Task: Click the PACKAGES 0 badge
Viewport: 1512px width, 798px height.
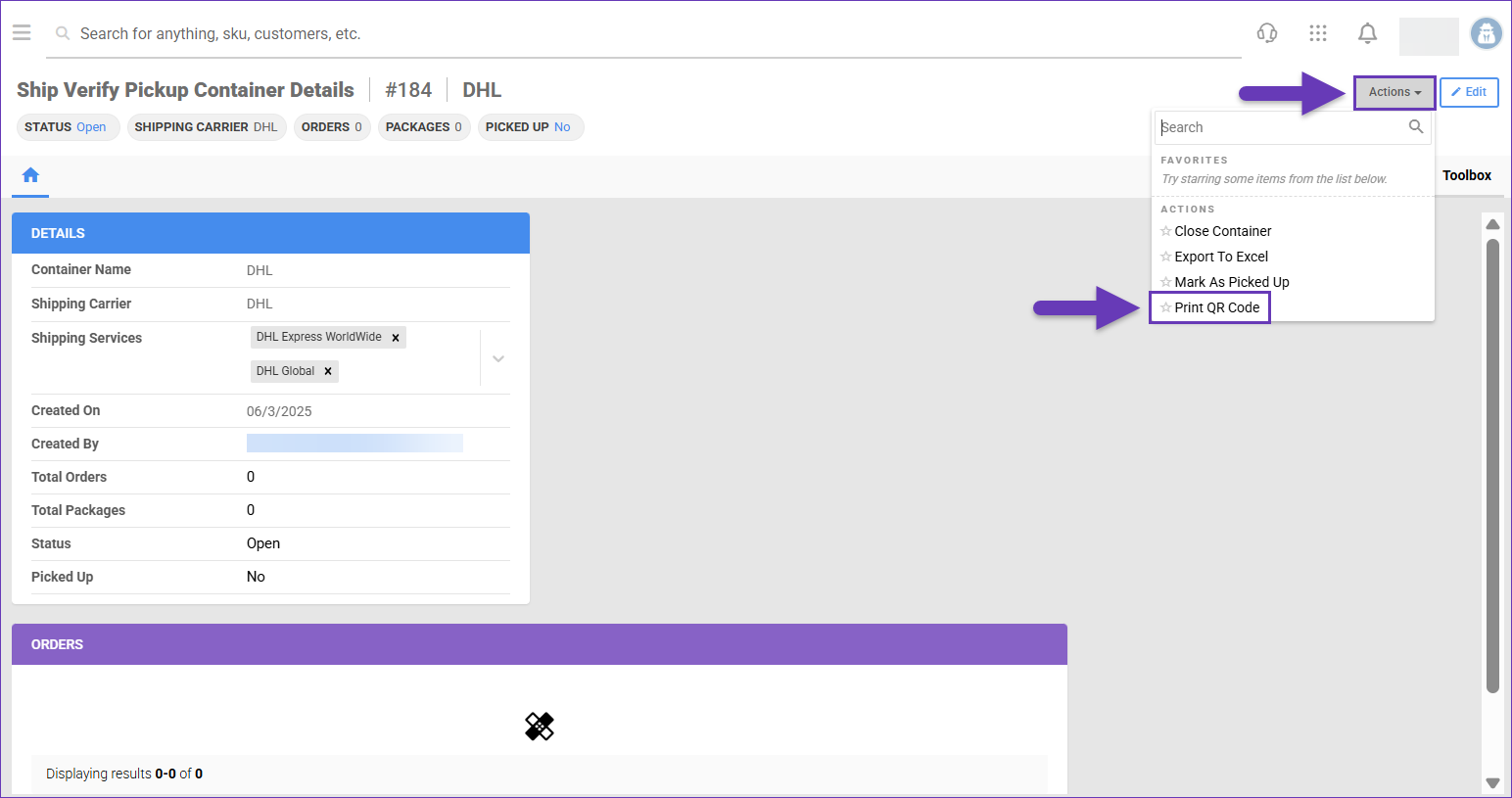Action: (424, 127)
